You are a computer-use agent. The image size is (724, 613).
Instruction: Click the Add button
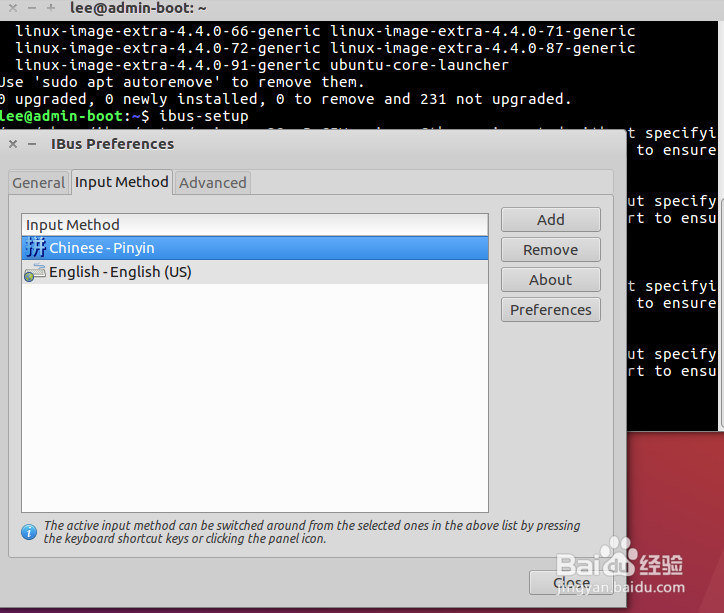[550, 220]
